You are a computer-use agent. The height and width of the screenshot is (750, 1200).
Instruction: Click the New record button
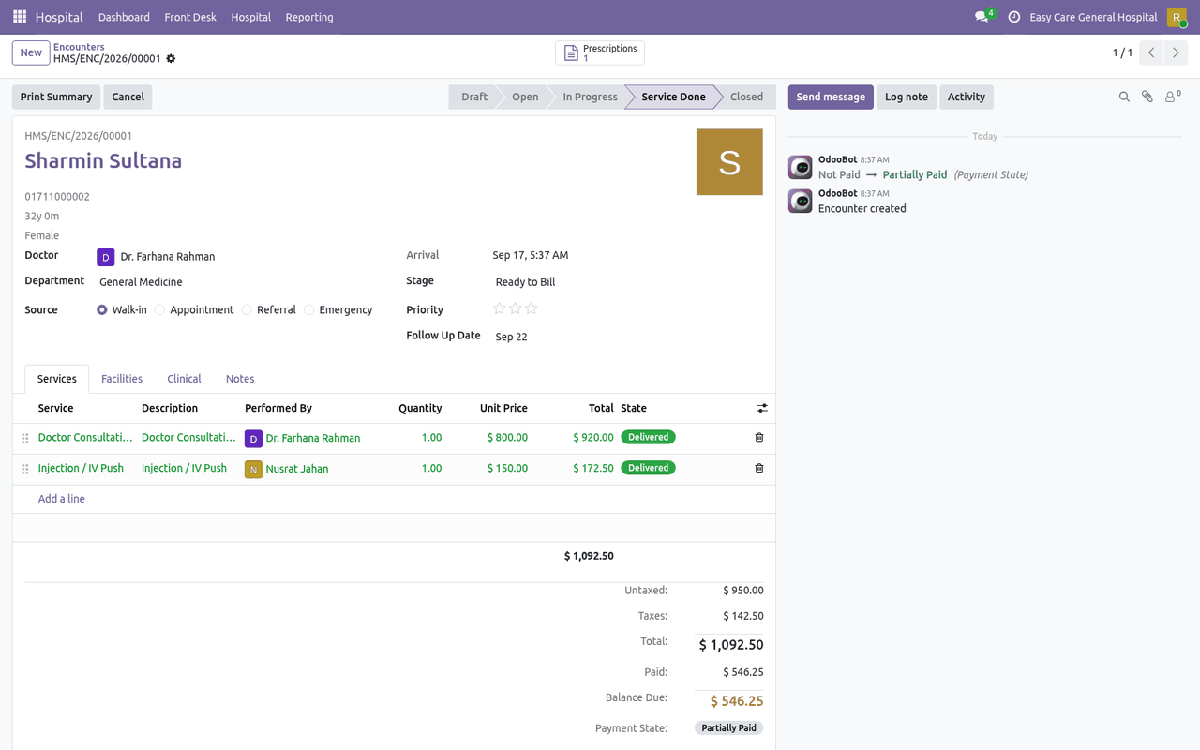(x=31, y=53)
